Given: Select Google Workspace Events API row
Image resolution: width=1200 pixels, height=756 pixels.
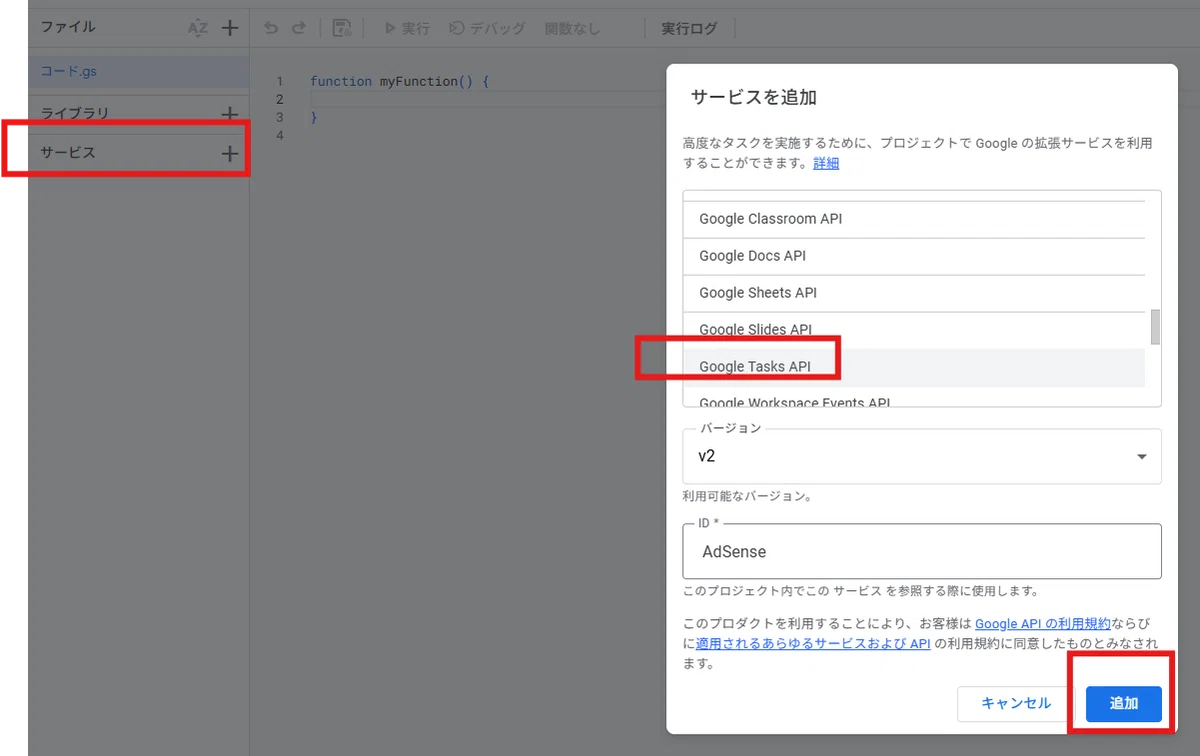Looking at the screenshot, I should pyautogui.click(x=914, y=400).
